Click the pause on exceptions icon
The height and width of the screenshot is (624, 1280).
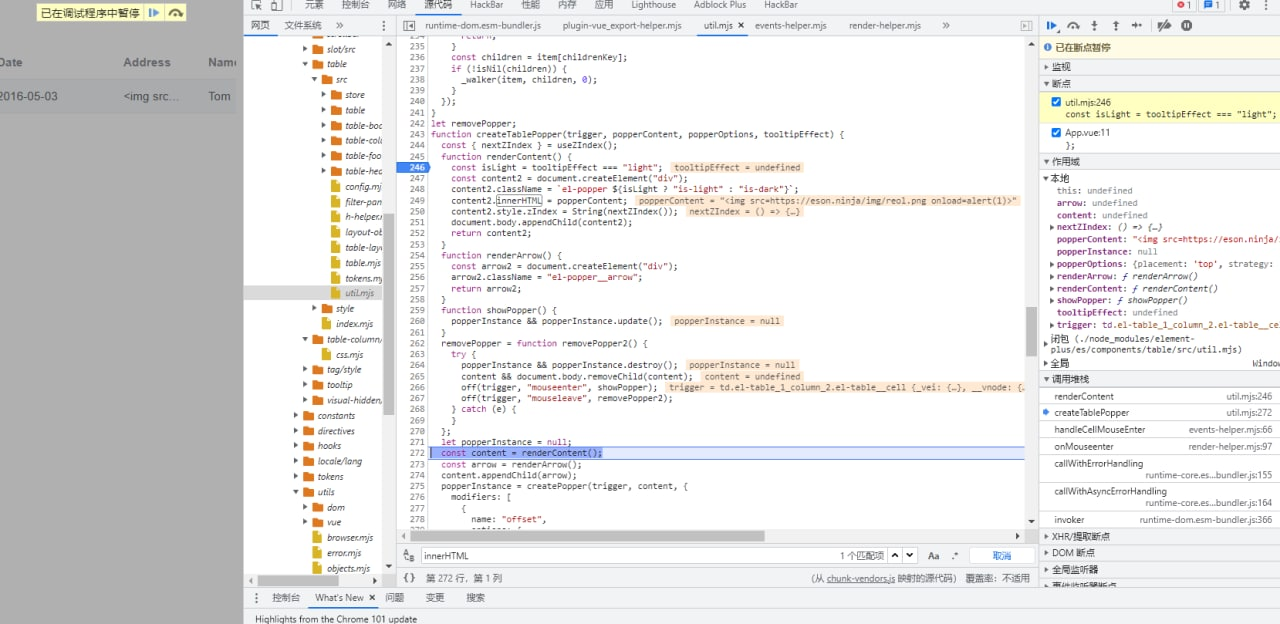(1186, 26)
